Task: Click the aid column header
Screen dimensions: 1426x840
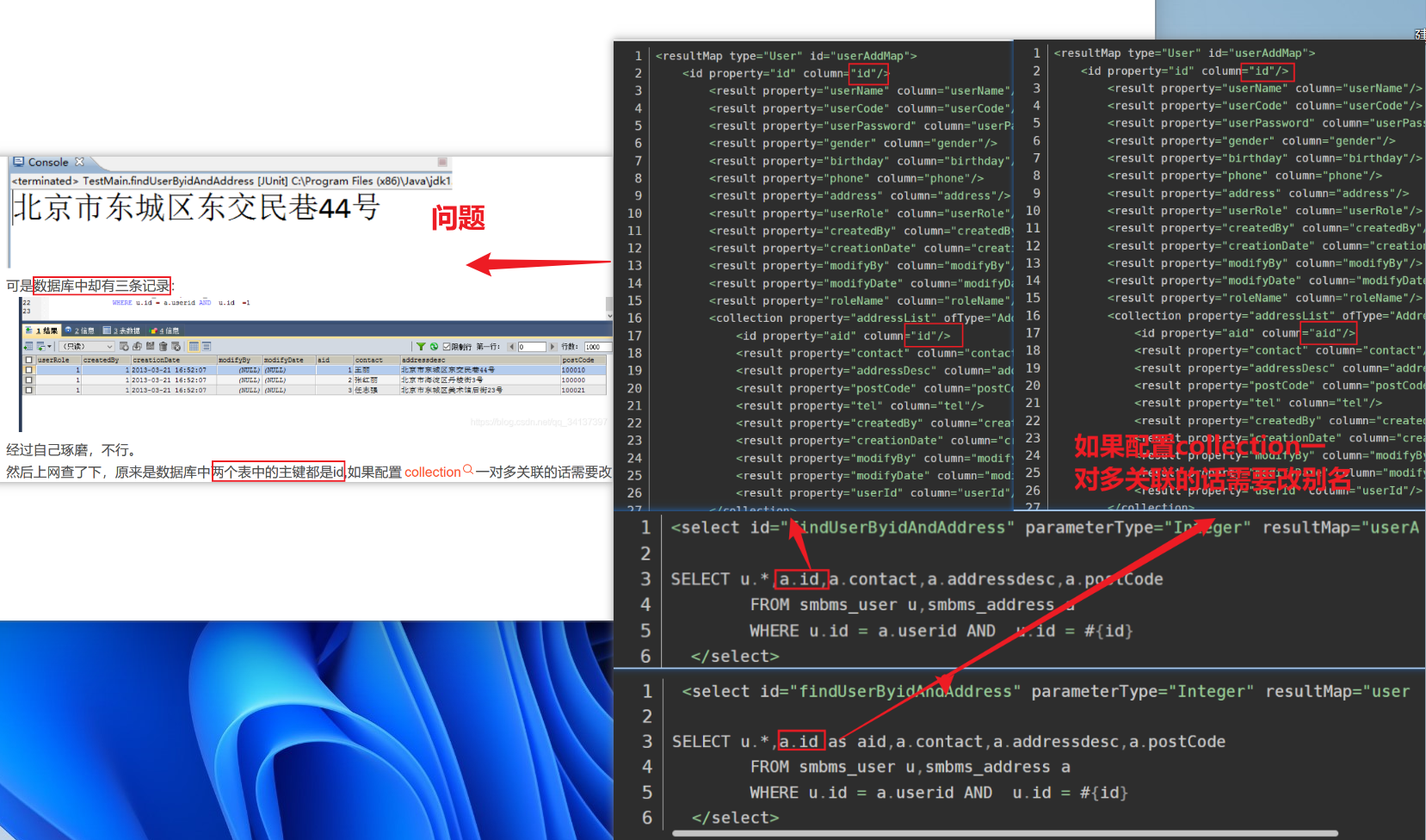Action: (x=335, y=360)
